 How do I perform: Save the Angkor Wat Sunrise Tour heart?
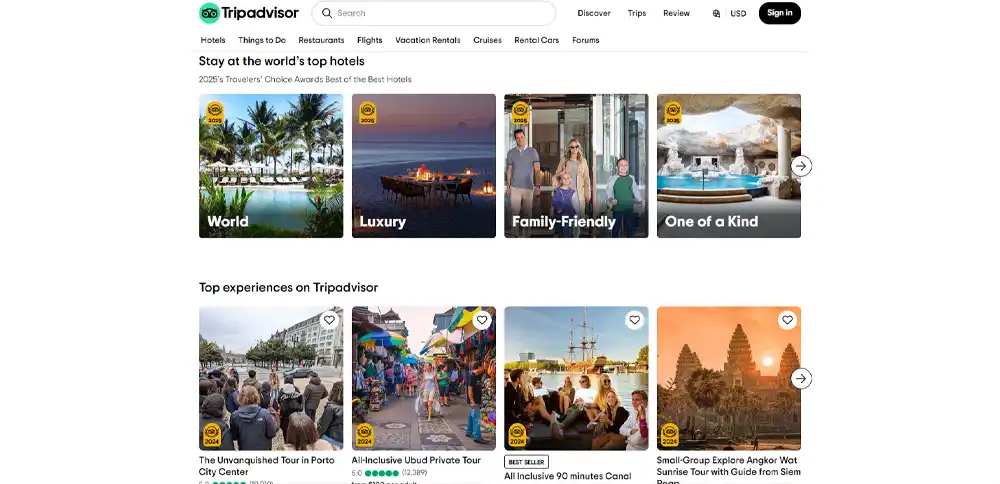[788, 320]
